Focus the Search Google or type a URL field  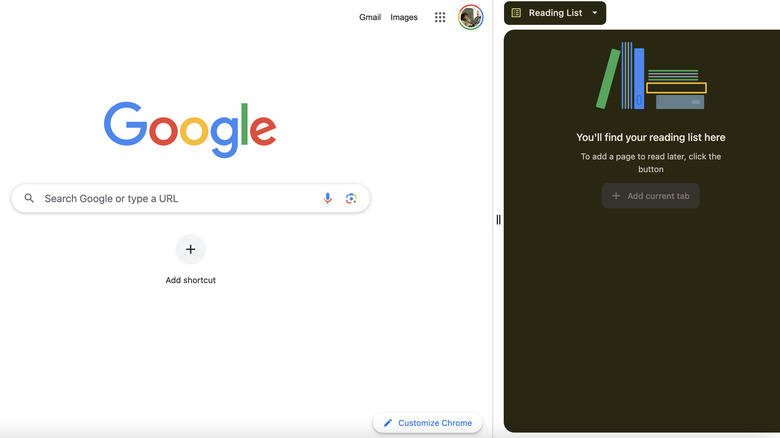tap(191, 198)
